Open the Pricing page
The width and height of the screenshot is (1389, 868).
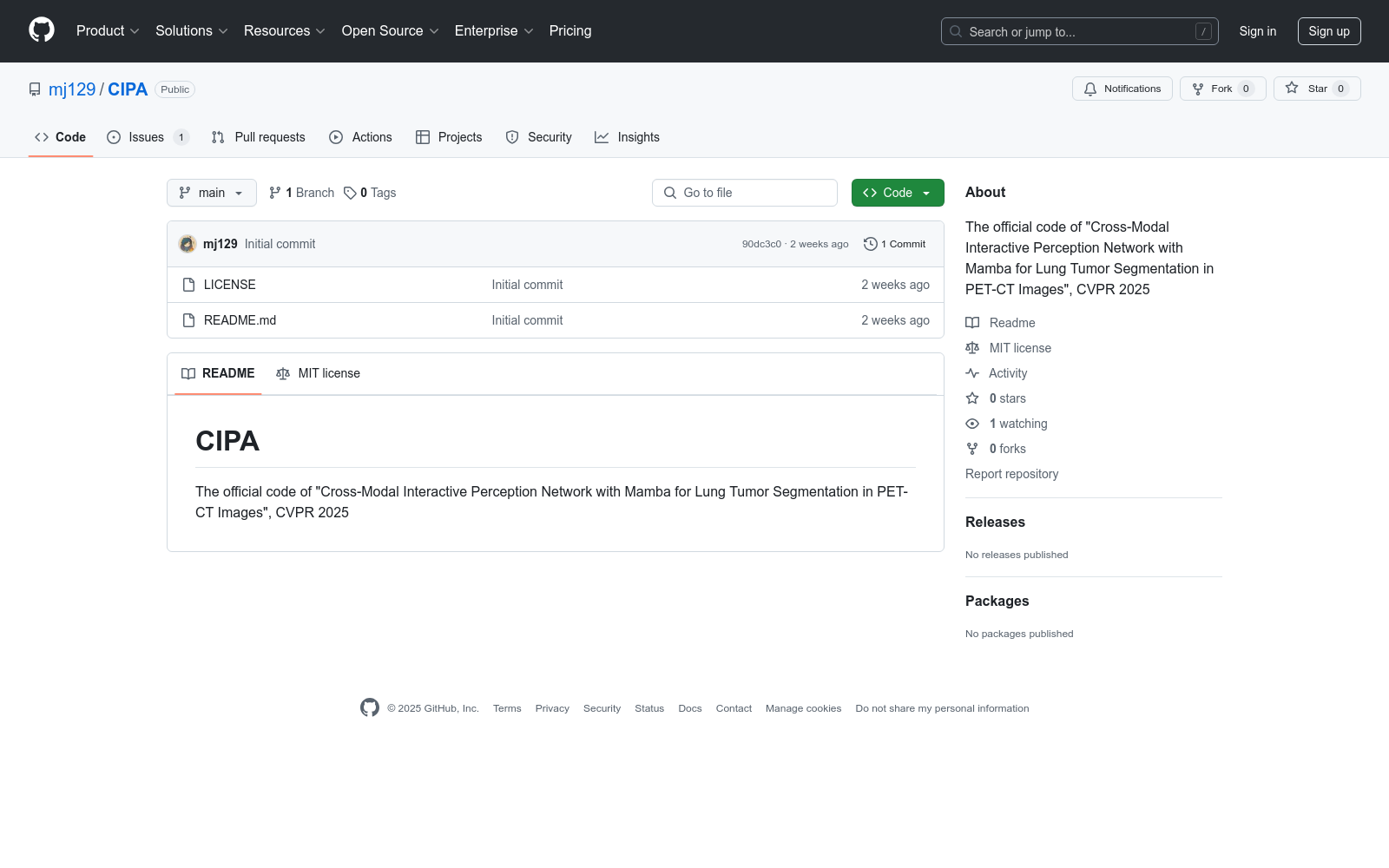[x=570, y=30]
